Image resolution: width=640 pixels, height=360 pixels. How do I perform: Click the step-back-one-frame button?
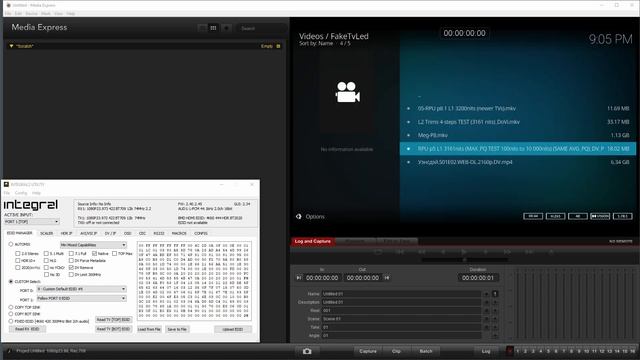(443, 252)
